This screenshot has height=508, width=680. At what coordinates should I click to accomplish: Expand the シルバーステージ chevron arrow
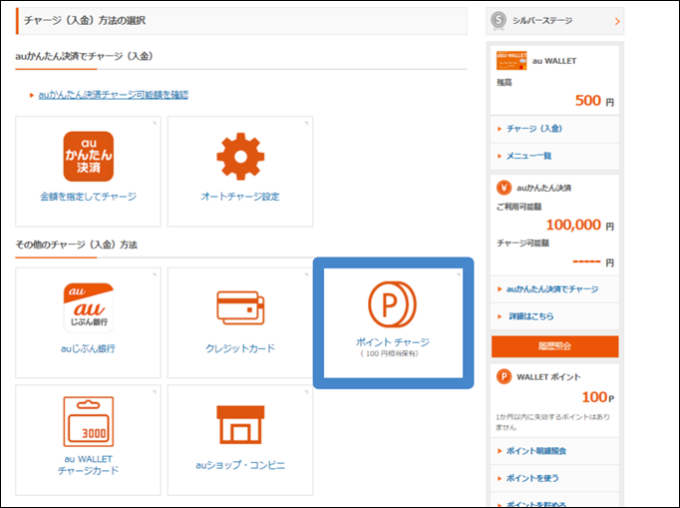(617, 21)
